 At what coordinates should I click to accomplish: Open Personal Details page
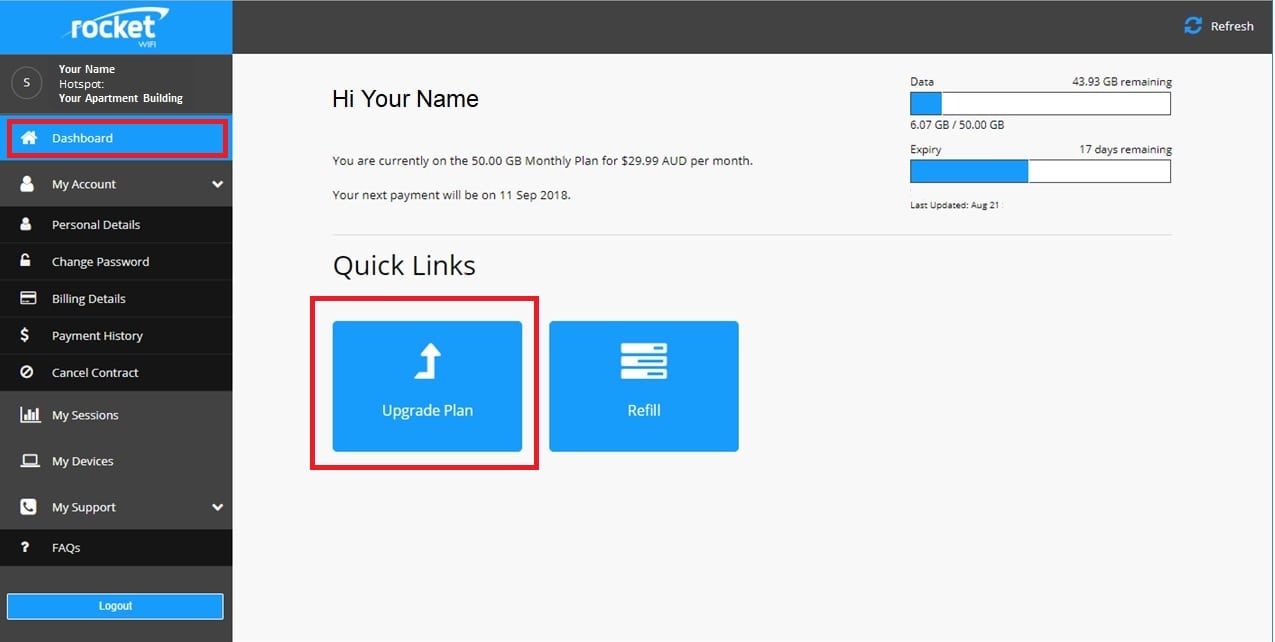(x=116, y=225)
